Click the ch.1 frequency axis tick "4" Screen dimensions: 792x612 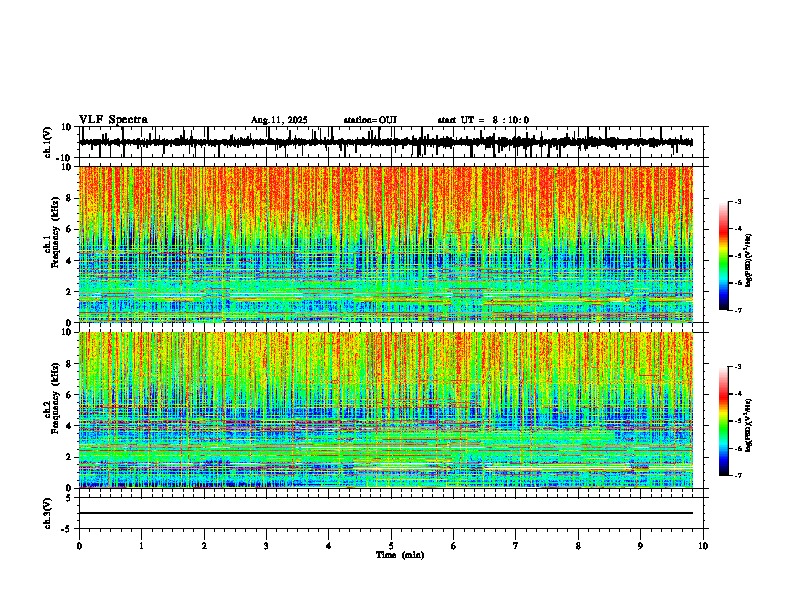point(70,261)
